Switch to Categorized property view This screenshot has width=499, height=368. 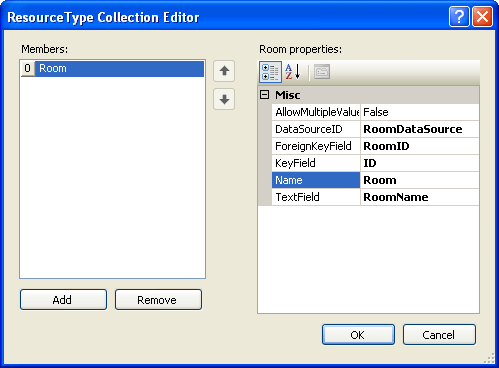click(x=270, y=72)
